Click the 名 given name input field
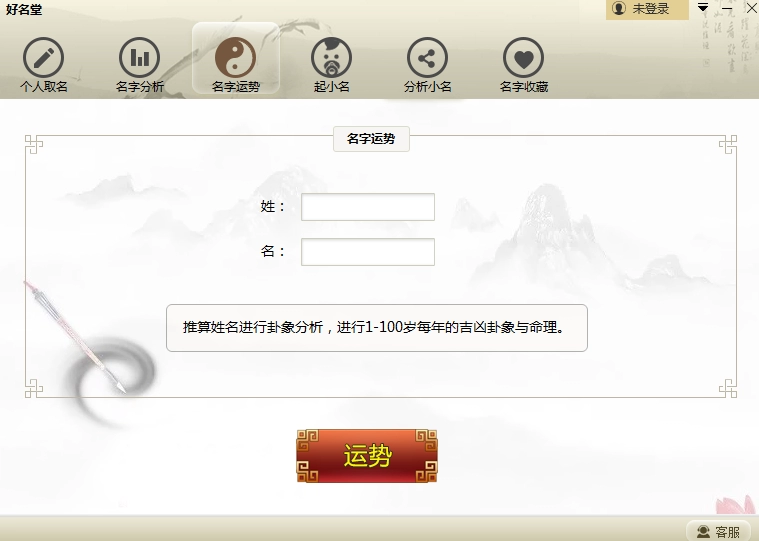Viewport: 759px width, 541px height. tap(368, 252)
